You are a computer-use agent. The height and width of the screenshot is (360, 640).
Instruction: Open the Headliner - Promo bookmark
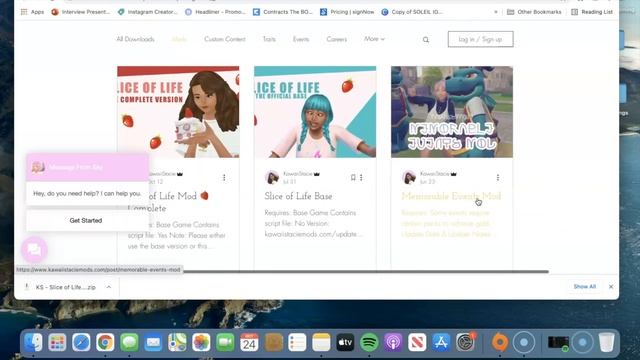point(215,12)
